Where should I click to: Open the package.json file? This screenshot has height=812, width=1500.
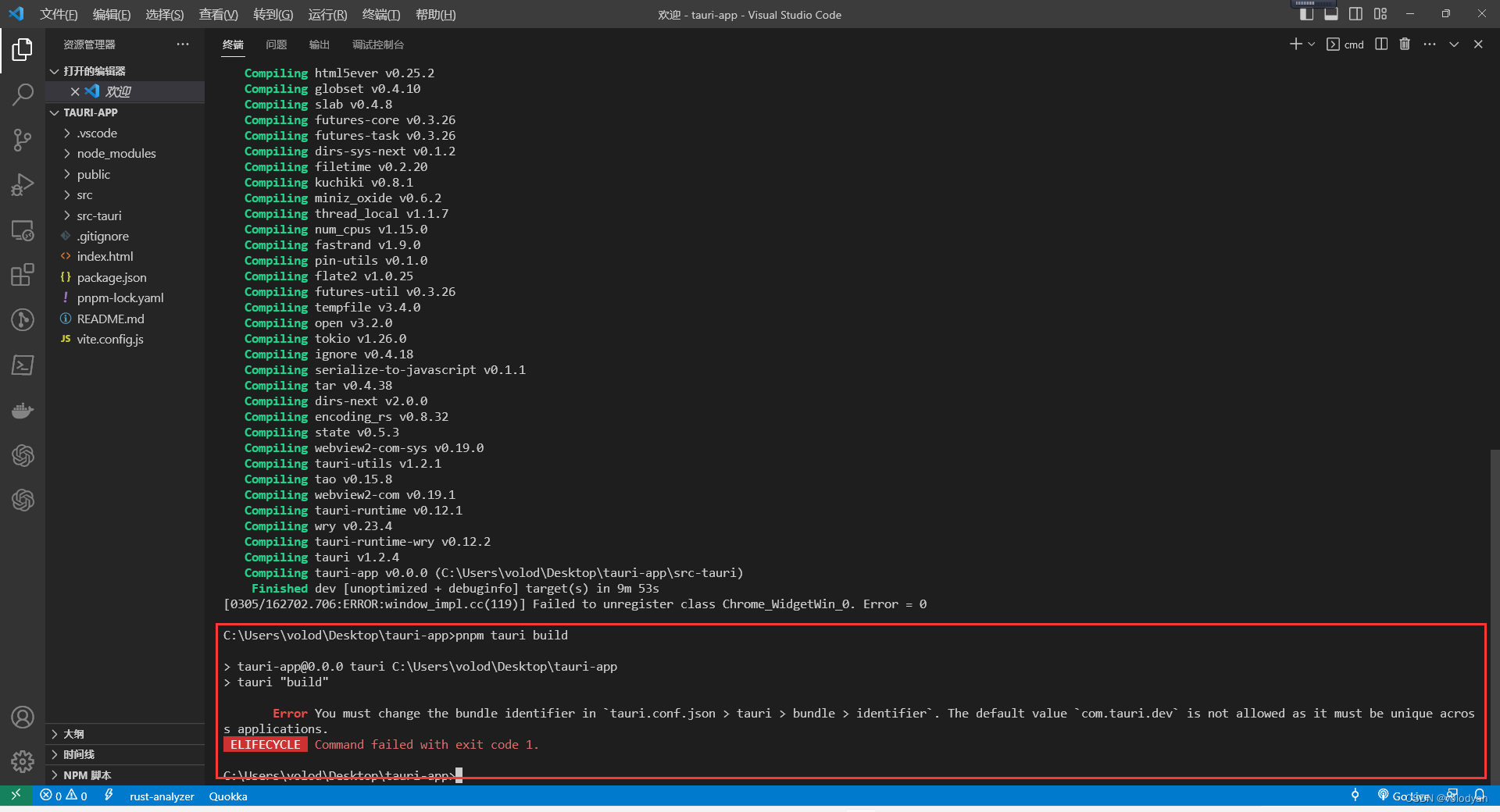[x=125, y=278]
